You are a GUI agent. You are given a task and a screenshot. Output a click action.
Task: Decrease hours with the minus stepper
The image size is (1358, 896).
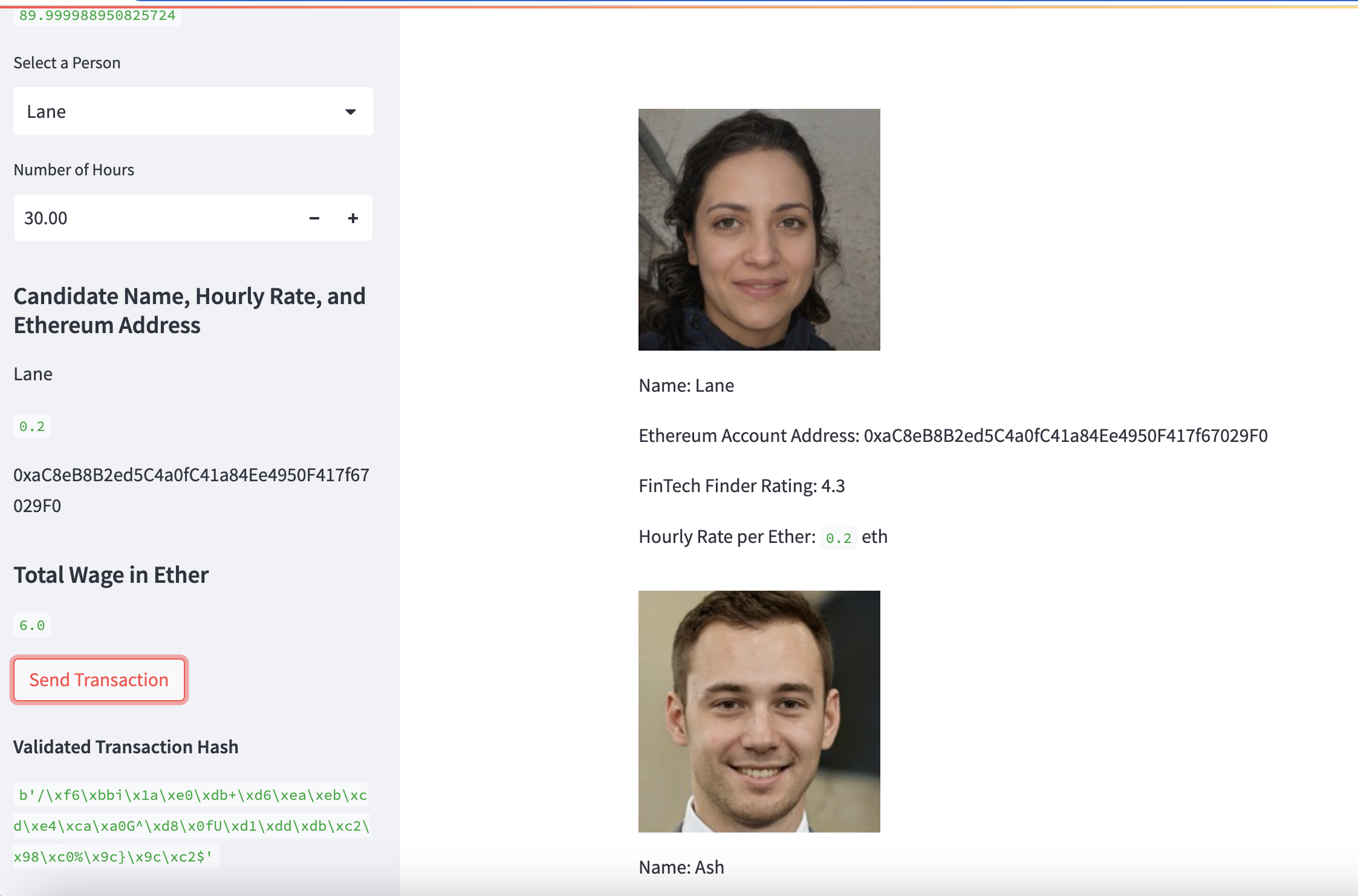tap(314, 218)
